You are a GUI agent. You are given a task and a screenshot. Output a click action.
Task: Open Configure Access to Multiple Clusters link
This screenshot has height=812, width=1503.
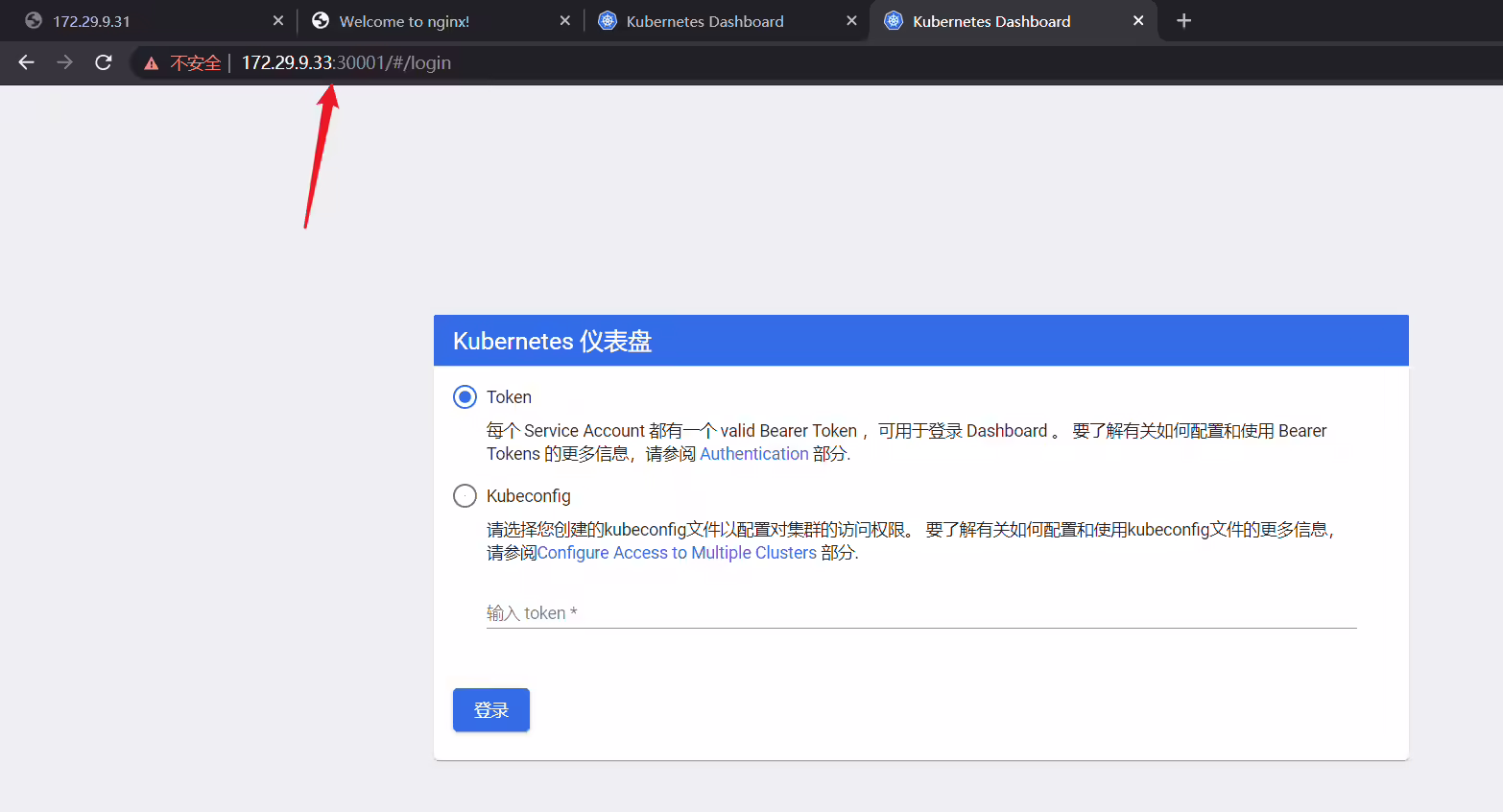coord(677,553)
